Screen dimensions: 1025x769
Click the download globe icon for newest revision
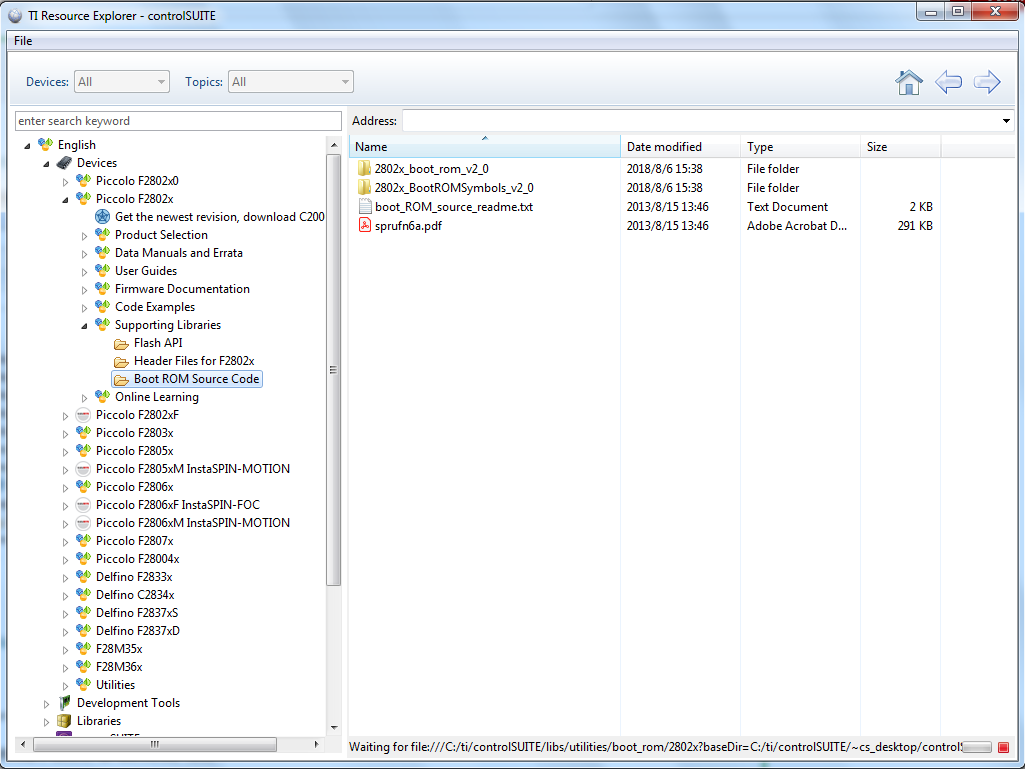click(x=103, y=216)
